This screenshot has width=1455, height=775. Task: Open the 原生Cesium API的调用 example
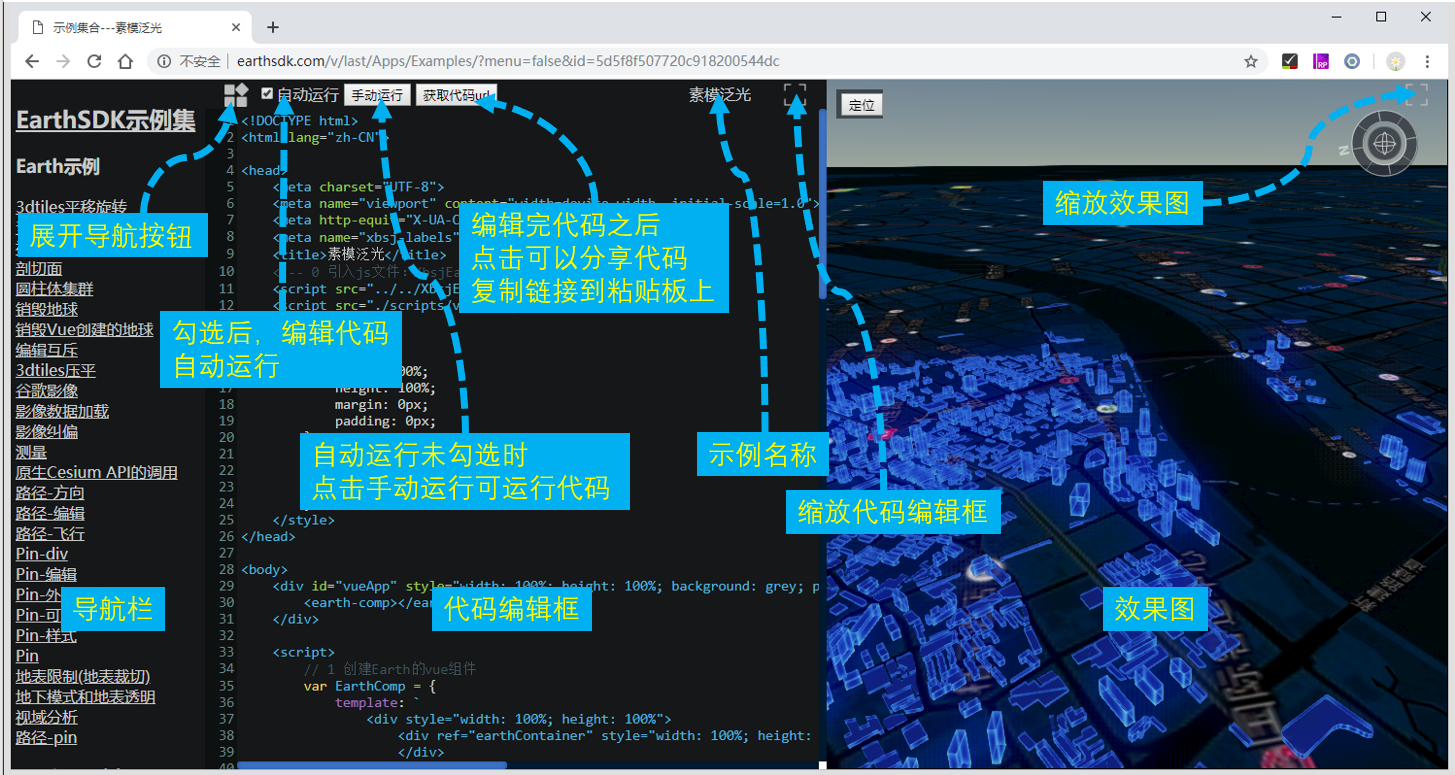coord(97,472)
